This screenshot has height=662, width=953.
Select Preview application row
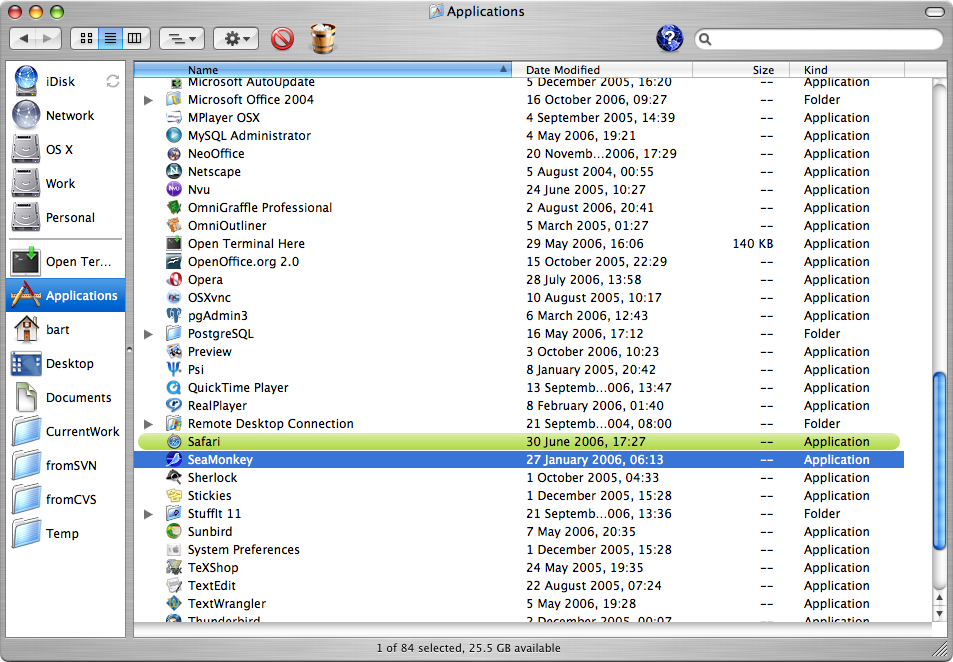pos(519,351)
